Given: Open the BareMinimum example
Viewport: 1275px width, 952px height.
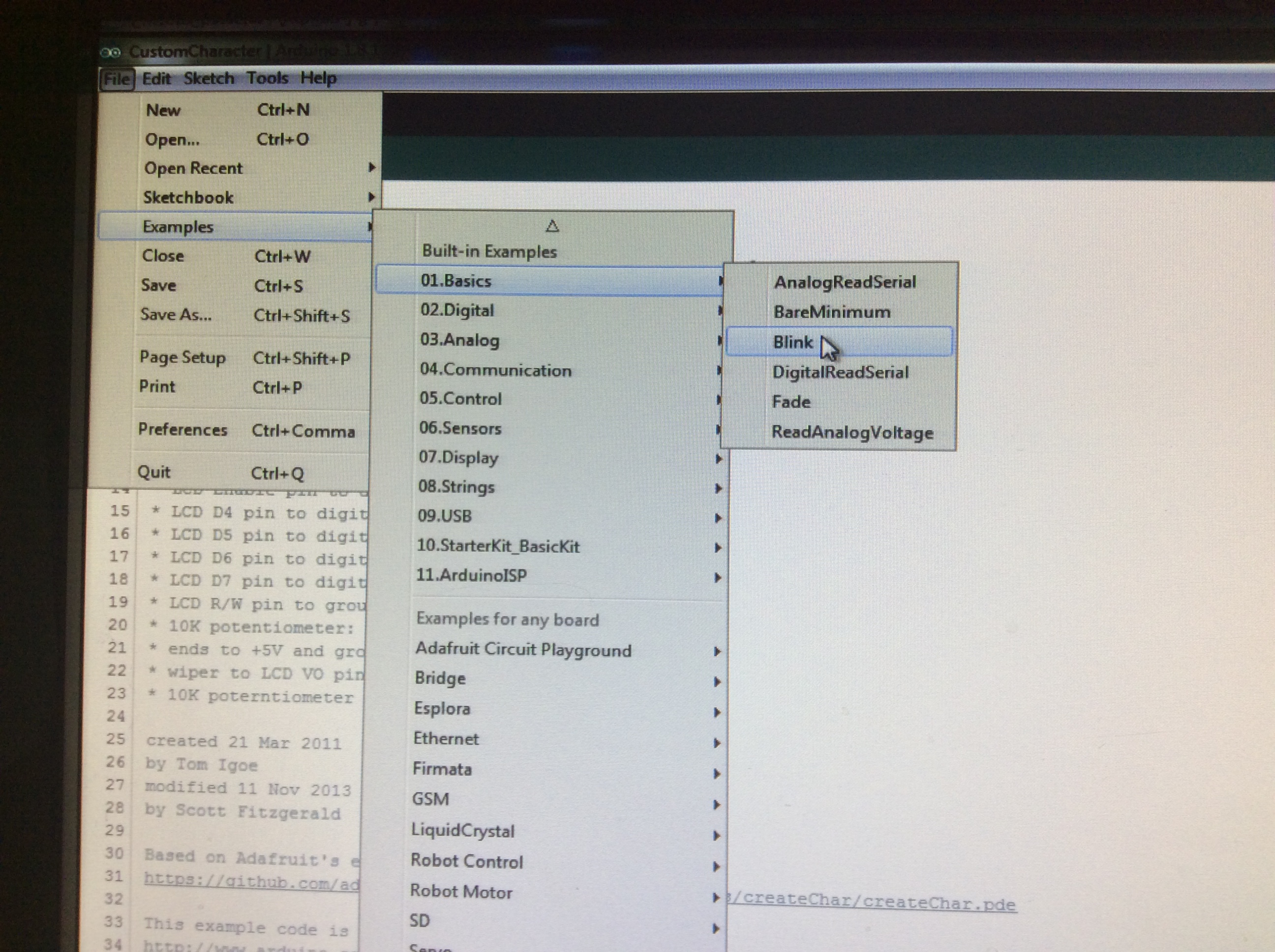Looking at the screenshot, I should click(x=840, y=312).
